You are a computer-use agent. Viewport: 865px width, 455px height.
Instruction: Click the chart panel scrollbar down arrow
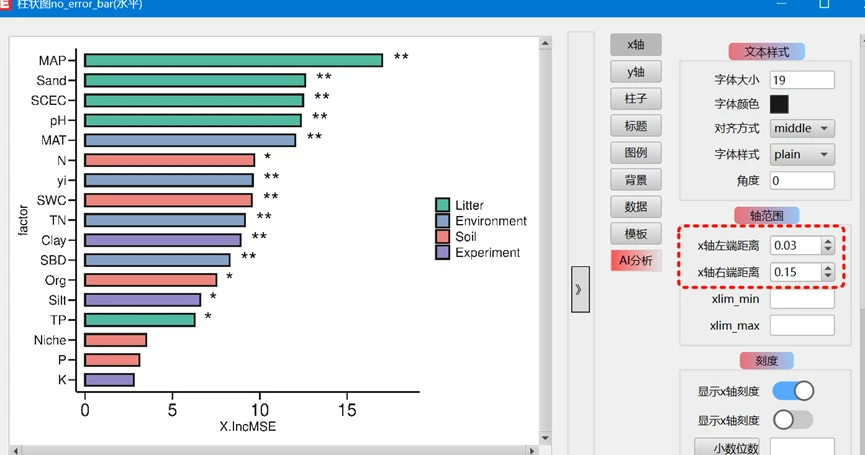tap(545, 445)
